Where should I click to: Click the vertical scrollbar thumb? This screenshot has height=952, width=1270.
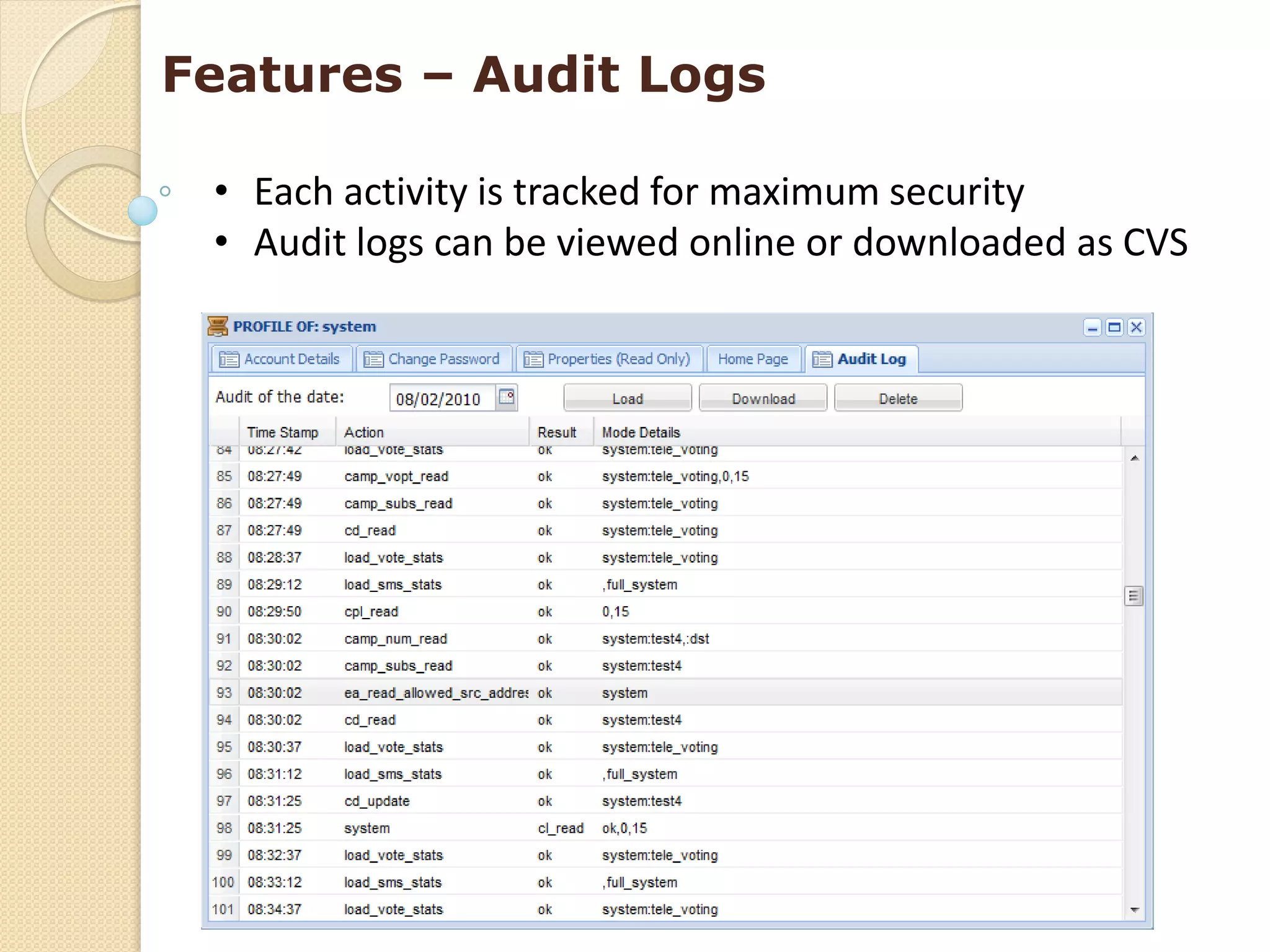coord(1134,596)
